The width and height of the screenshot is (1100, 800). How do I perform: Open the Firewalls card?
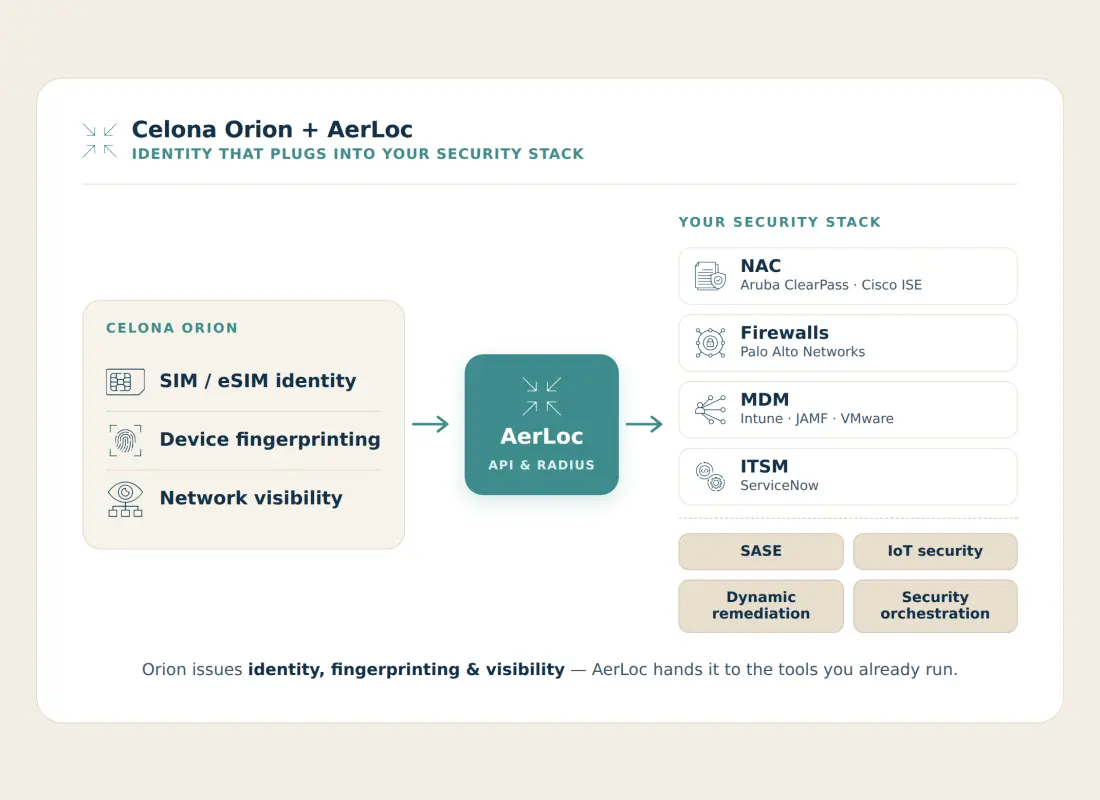pos(848,342)
